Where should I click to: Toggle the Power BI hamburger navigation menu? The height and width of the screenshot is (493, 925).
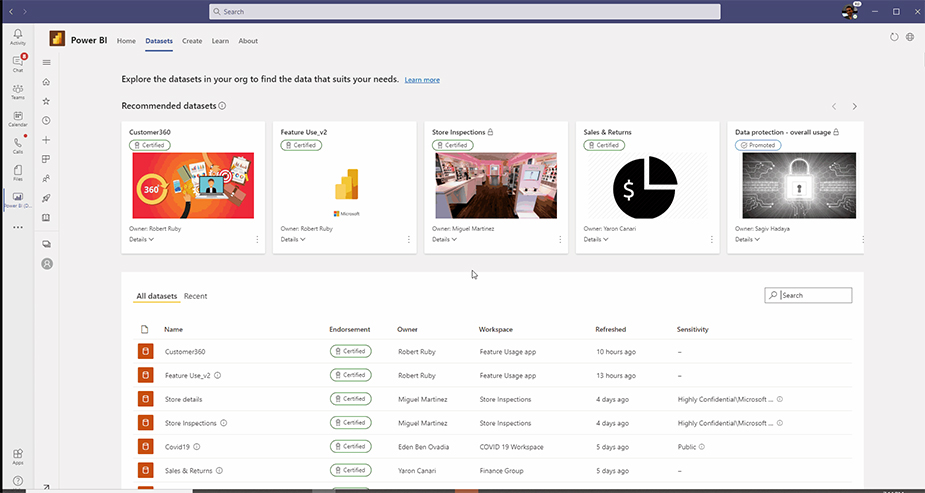47,63
